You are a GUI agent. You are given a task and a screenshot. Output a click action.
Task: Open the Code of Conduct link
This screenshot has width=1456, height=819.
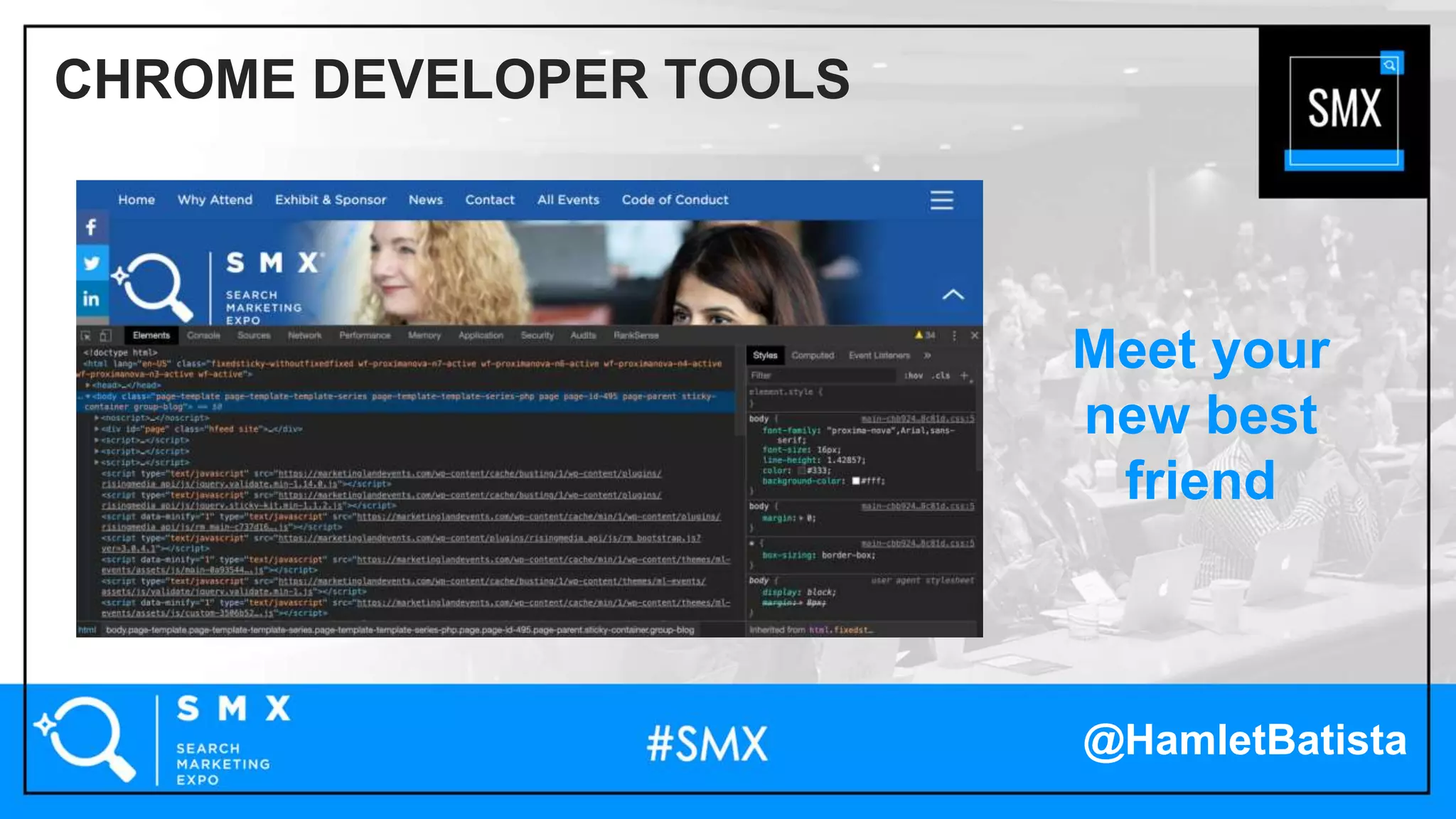(x=675, y=200)
